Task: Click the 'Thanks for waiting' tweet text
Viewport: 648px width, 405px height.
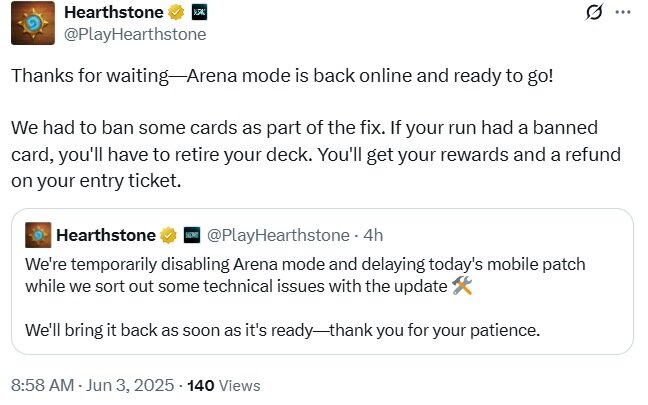Action: coord(282,76)
